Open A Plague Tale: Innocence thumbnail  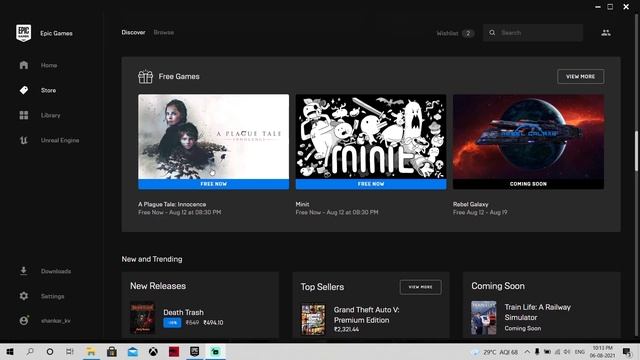pos(213,137)
